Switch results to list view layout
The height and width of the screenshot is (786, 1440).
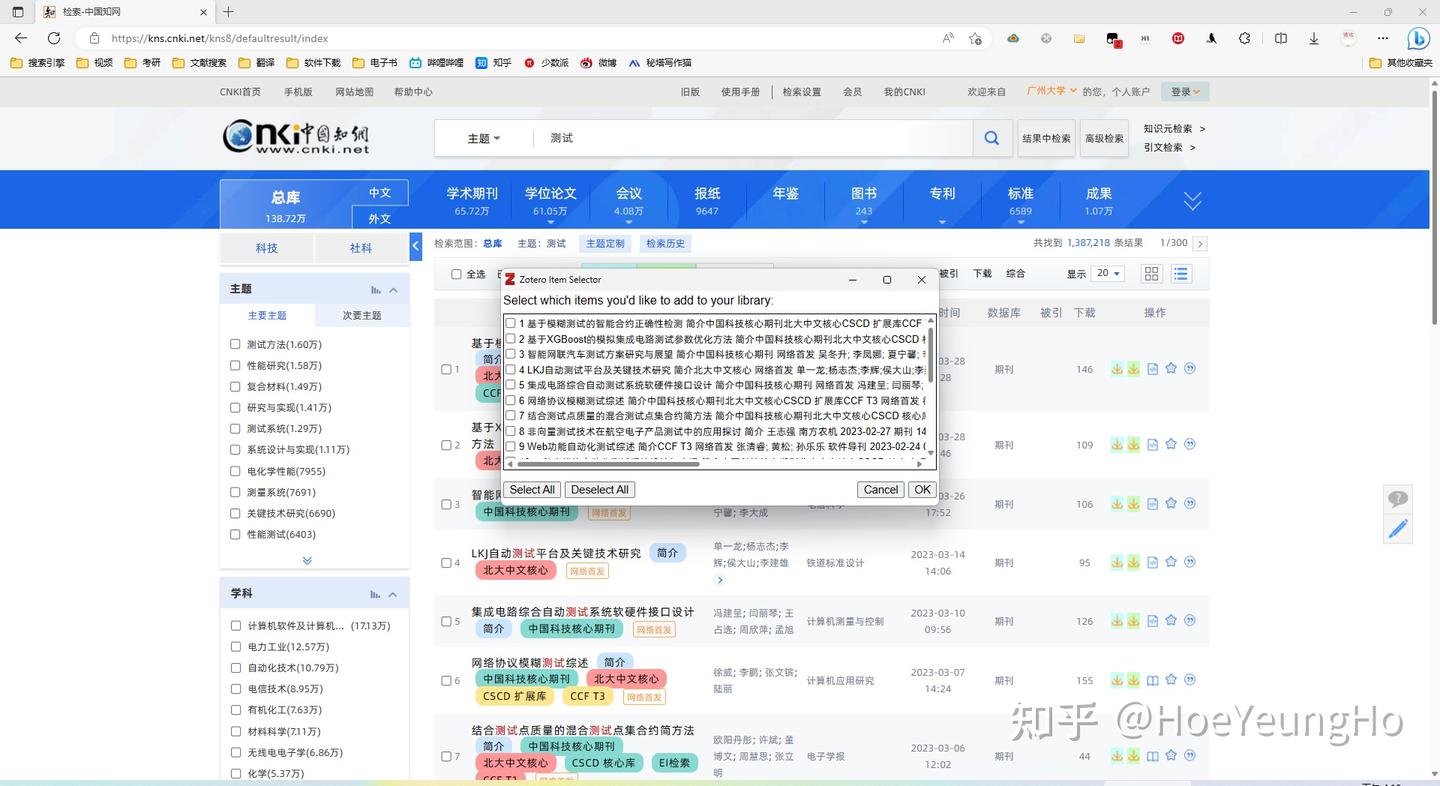pos(1180,273)
